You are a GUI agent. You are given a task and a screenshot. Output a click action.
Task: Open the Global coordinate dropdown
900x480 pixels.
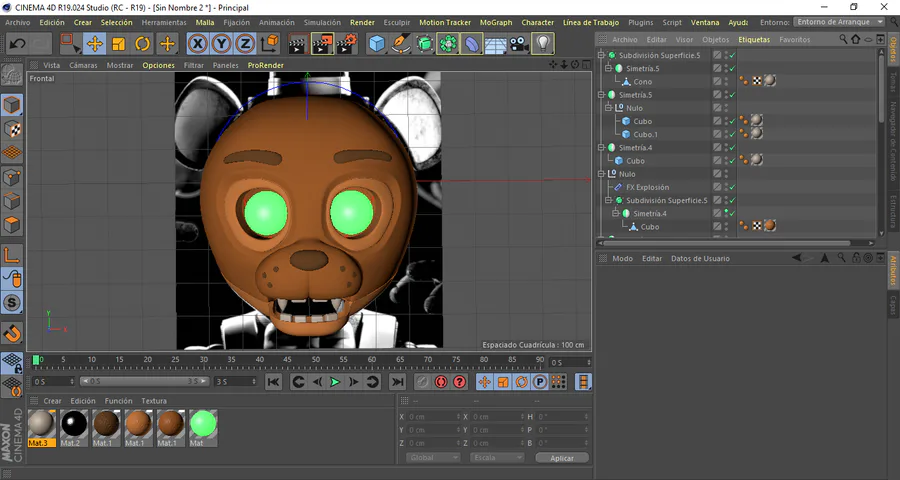tap(433, 458)
